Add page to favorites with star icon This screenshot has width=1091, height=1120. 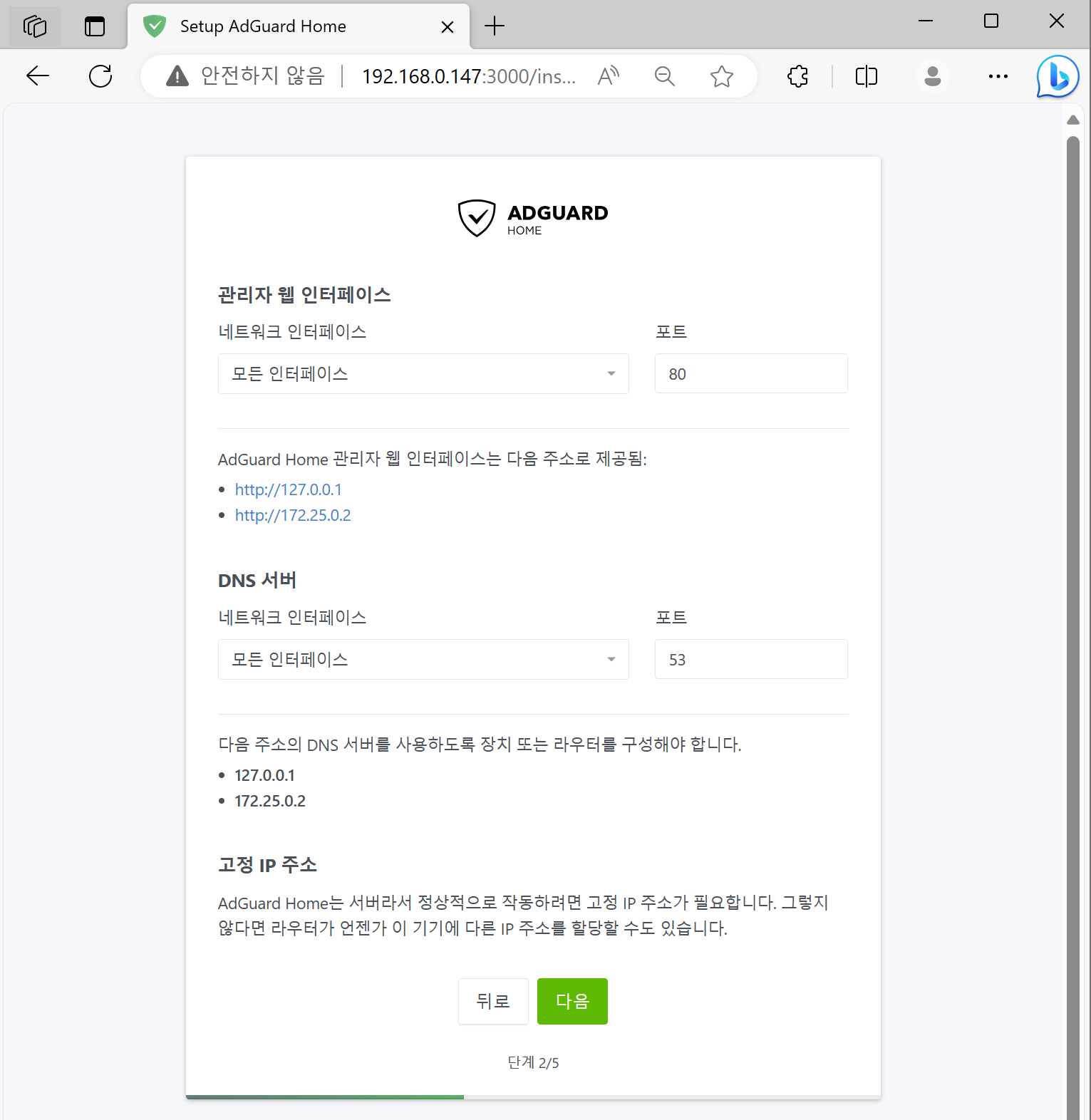click(x=722, y=76)
